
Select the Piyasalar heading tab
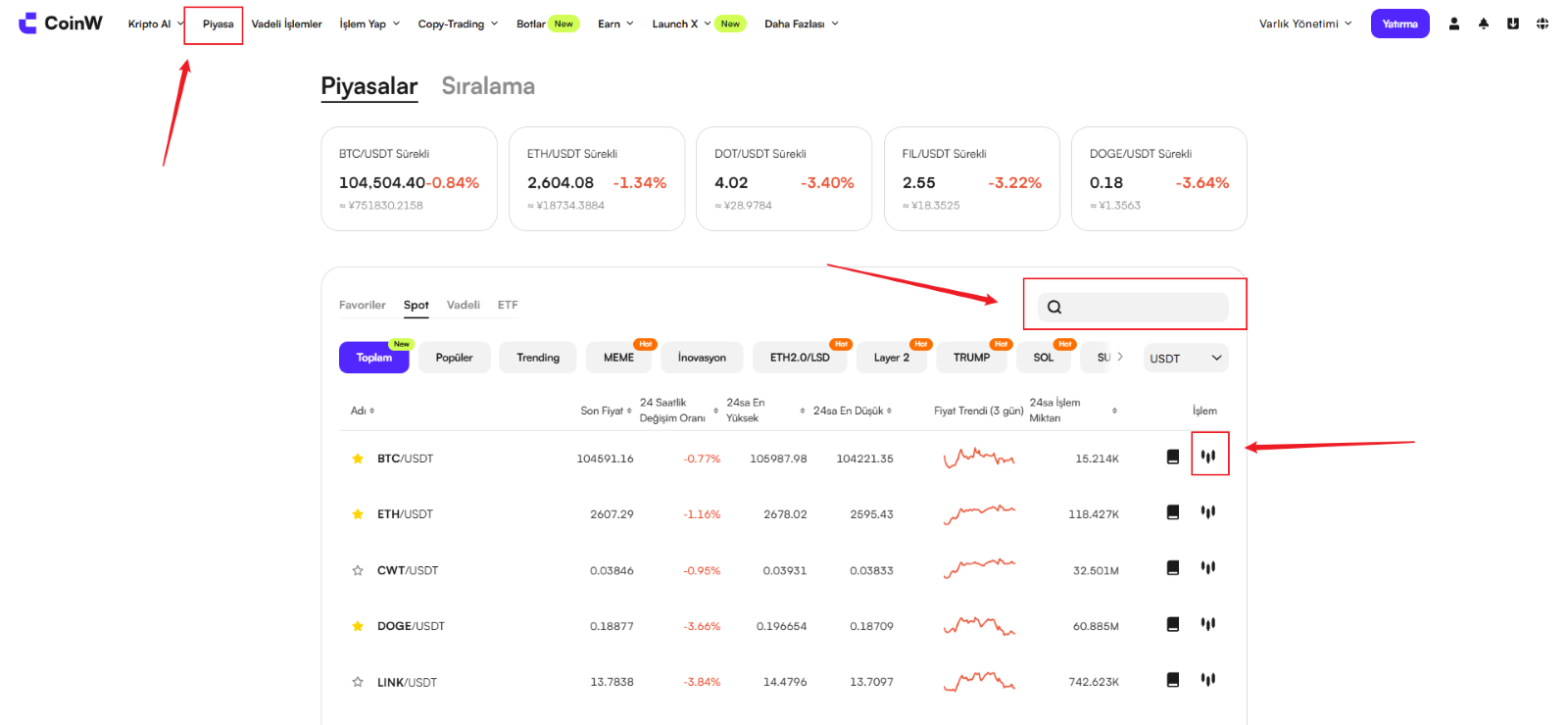pyautogui.click(x=369, y=86)
